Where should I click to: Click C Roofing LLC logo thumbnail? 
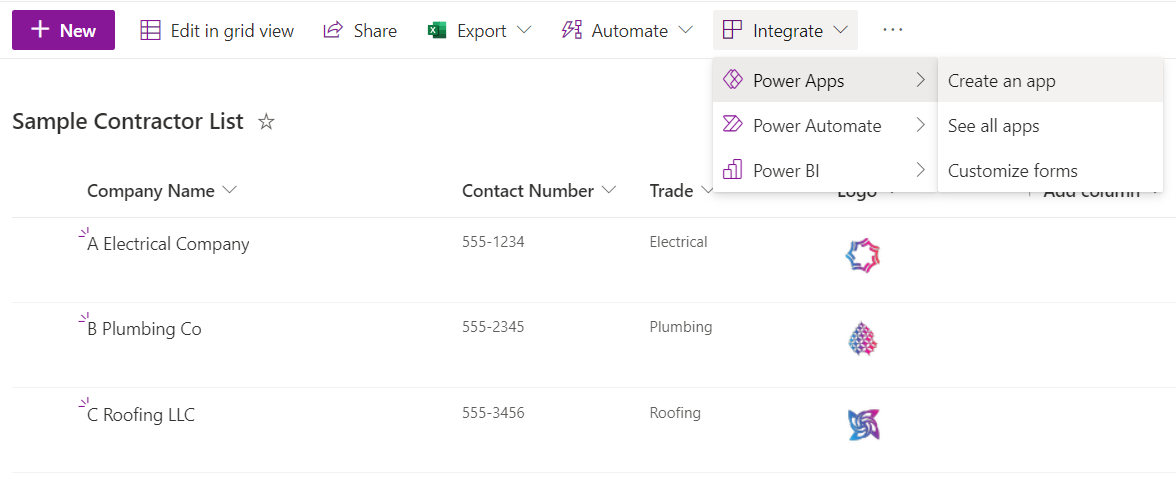pos(862,425)
